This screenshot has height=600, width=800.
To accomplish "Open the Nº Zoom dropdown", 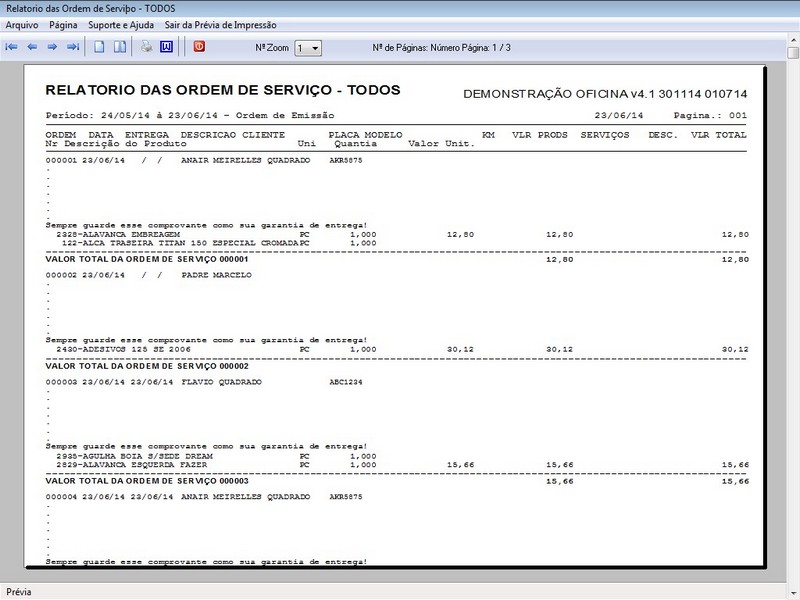I will point(308,48).
